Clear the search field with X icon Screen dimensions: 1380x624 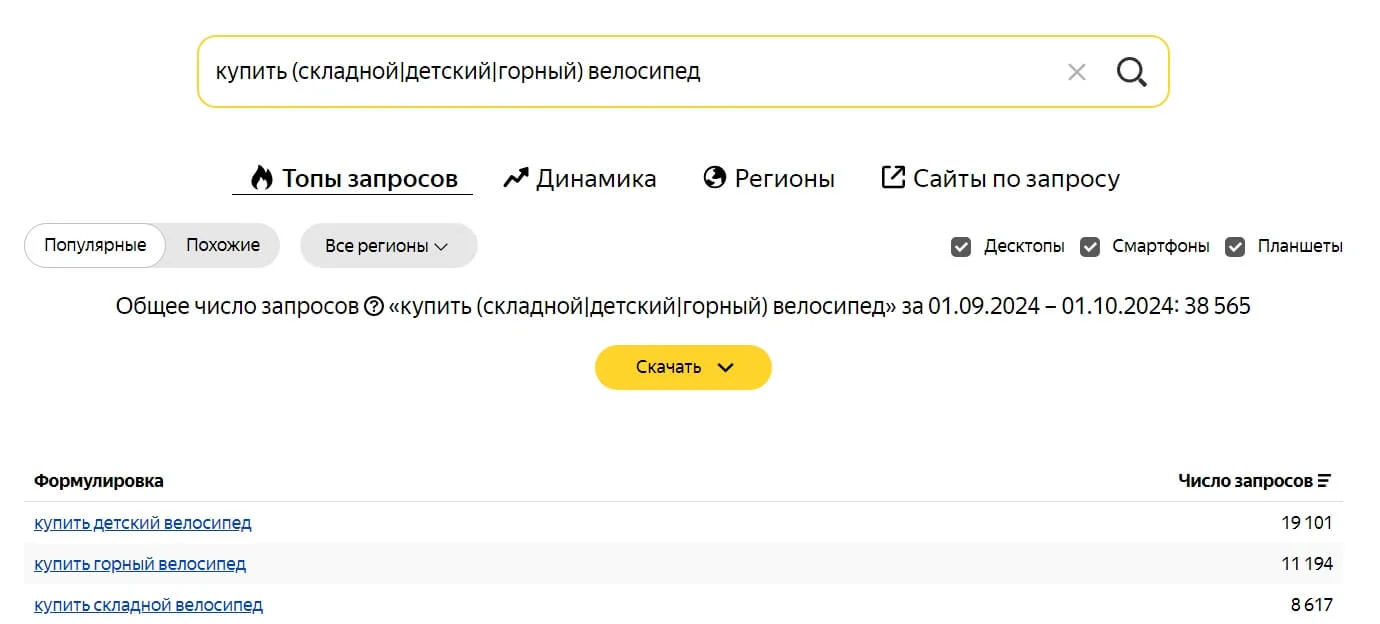pyautogui.click(x=1076, y=72)
